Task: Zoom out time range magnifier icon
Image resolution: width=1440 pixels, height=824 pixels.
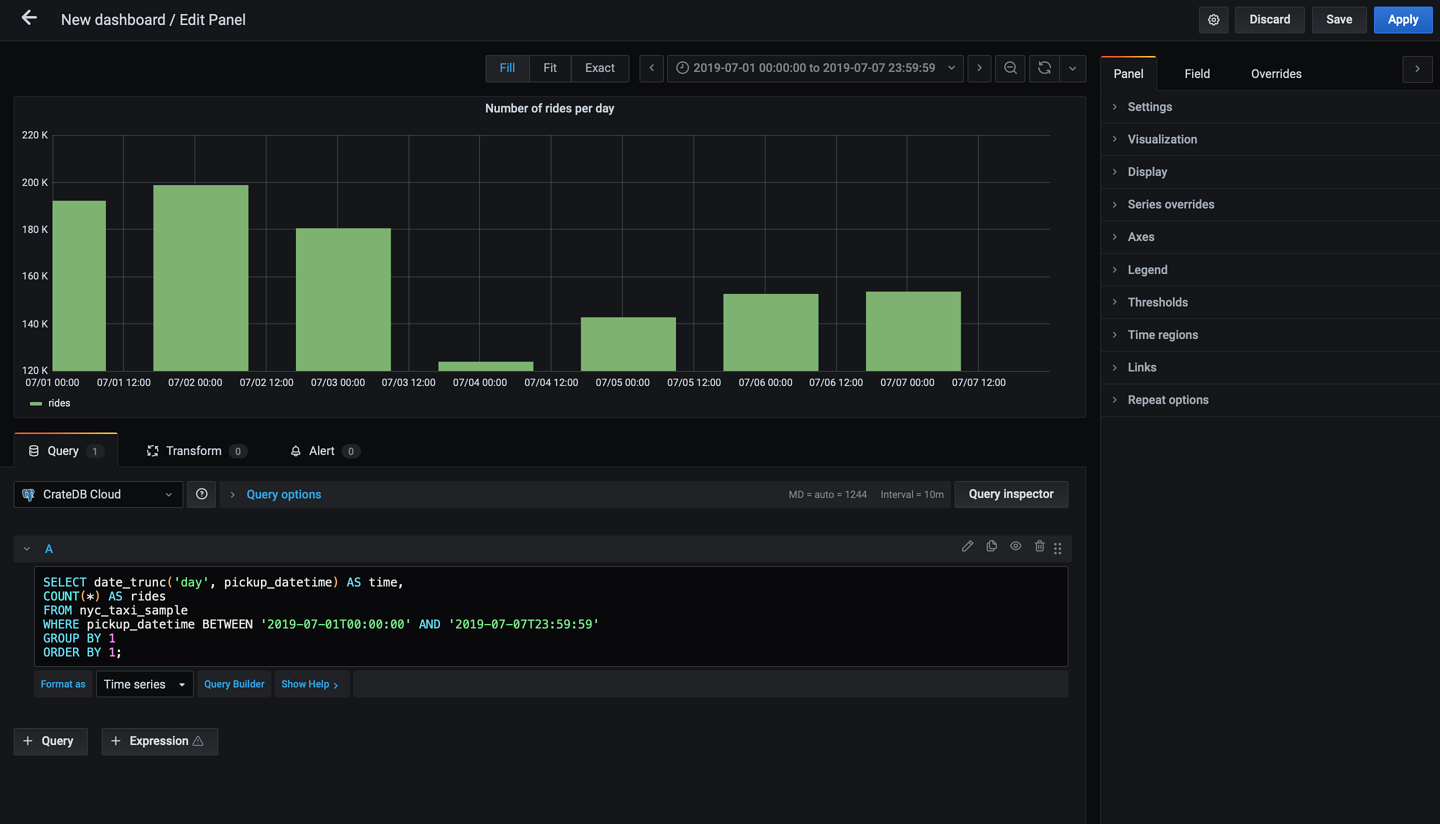Action: click(1010, 68)
